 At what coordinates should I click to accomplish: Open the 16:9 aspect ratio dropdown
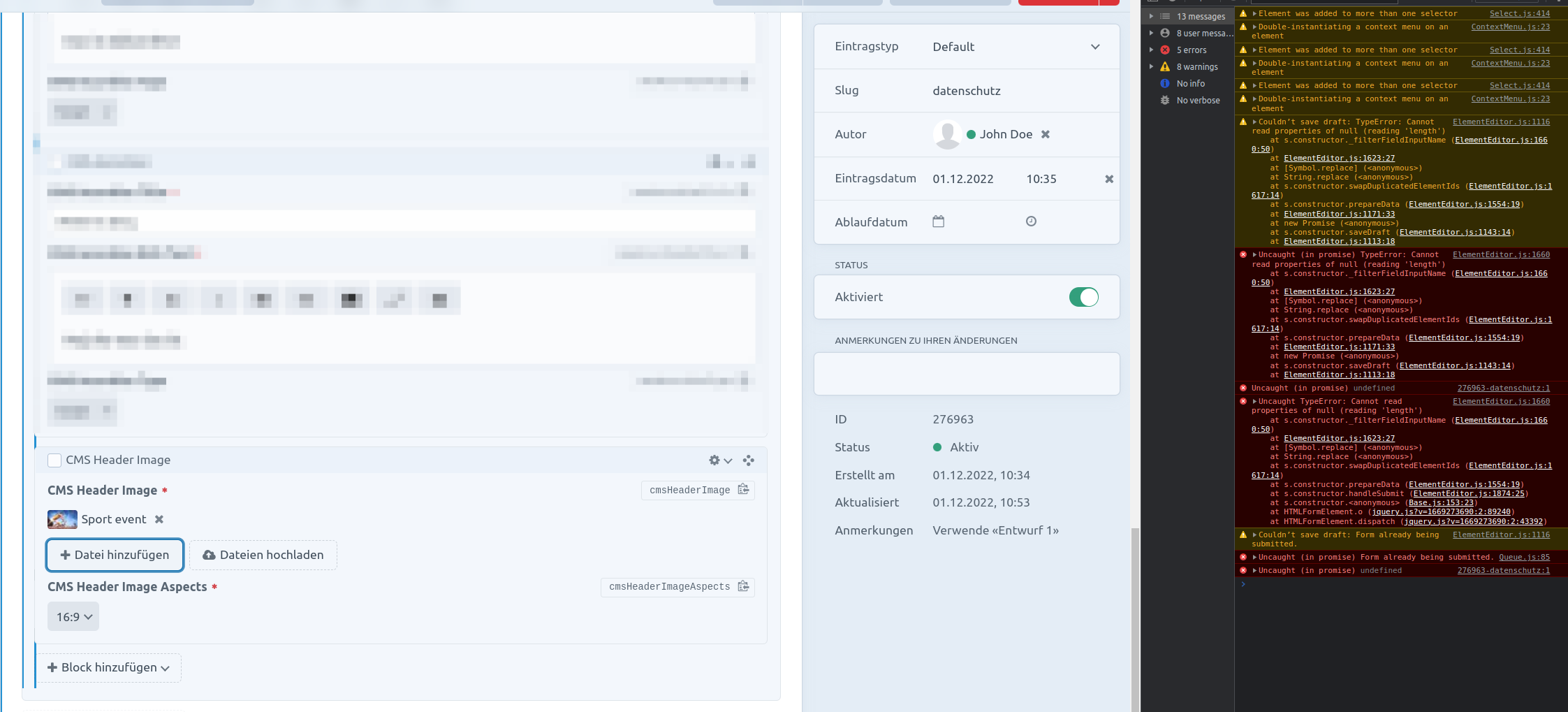73,616
